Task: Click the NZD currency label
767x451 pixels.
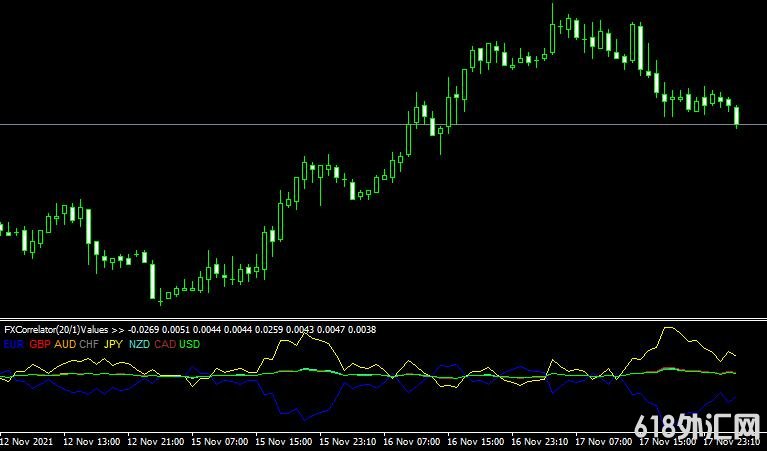Action: [138, 343]
